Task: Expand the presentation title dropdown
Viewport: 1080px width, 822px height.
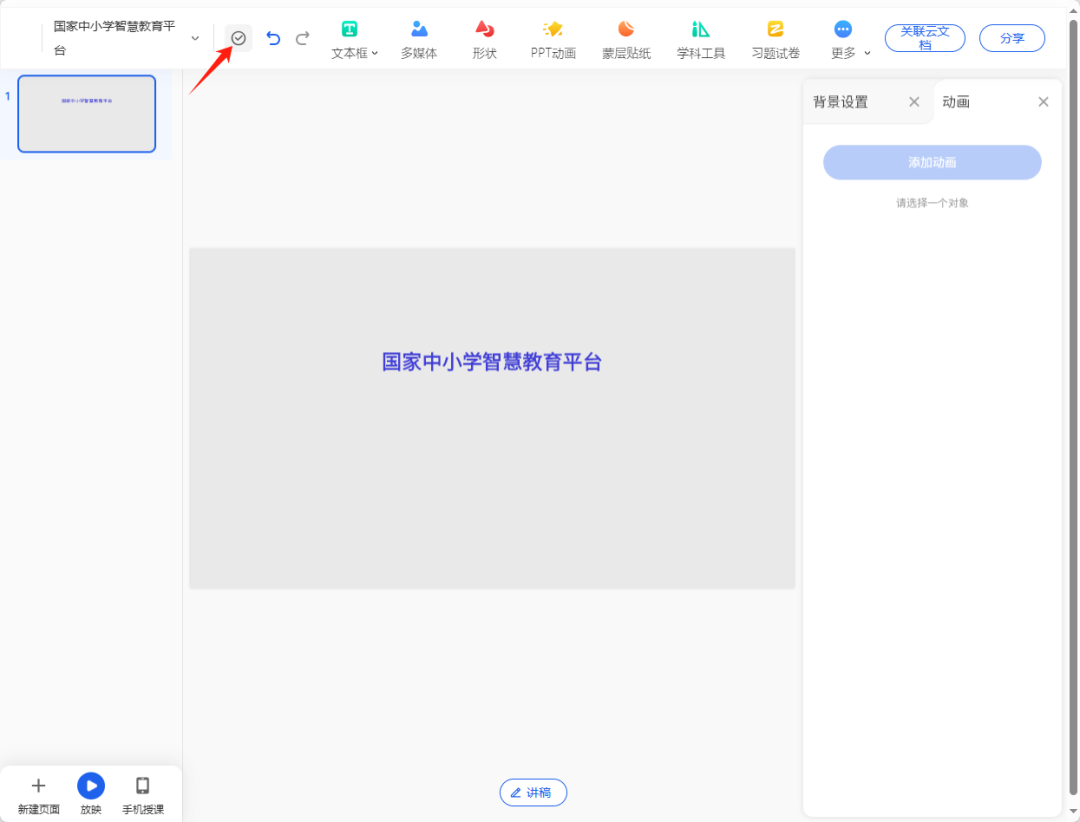Action: (195, 37)
